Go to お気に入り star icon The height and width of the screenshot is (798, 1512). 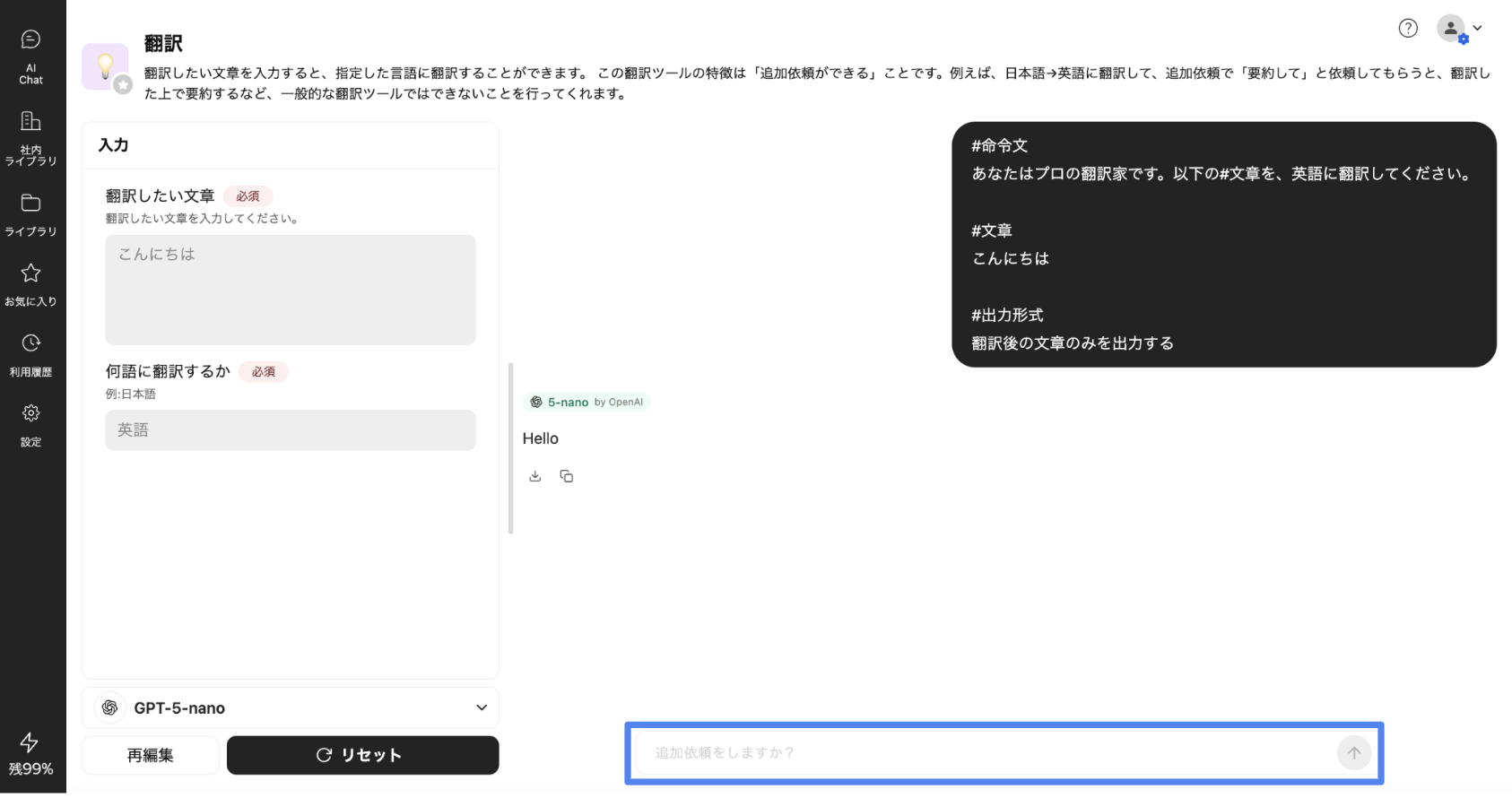coord(30,283)
